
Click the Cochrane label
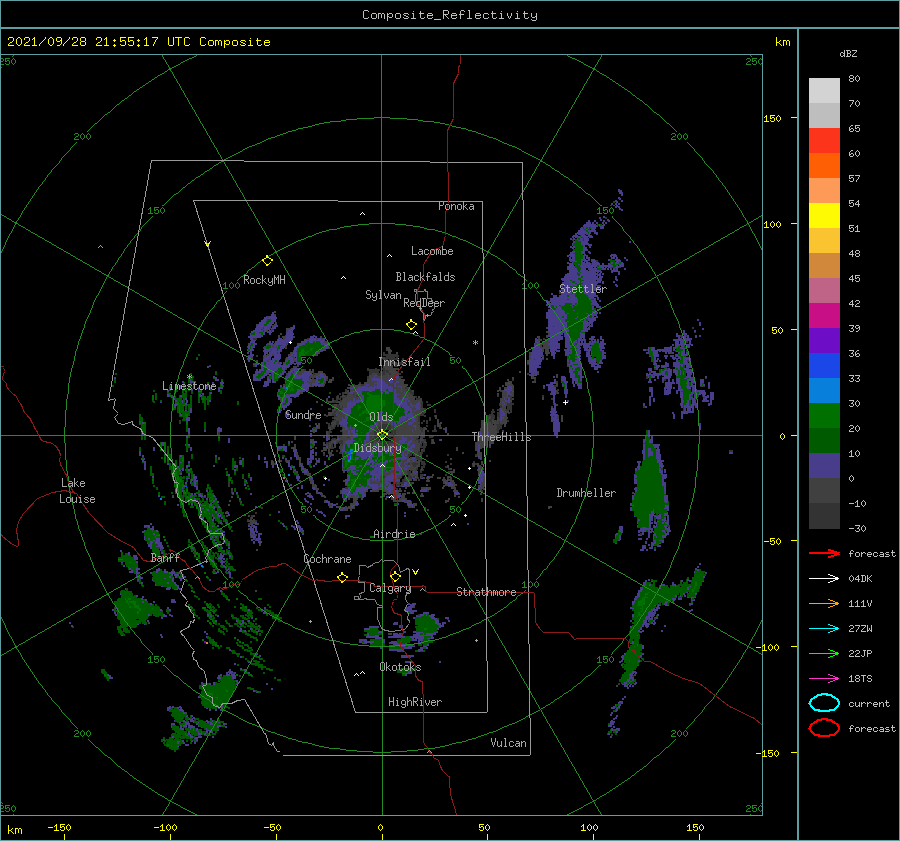(x=327, y=559)
